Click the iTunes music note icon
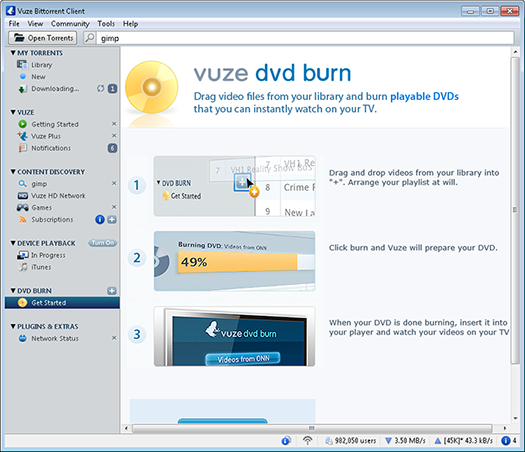Viewport: 525px width, 452px height. tap(23, 267)
